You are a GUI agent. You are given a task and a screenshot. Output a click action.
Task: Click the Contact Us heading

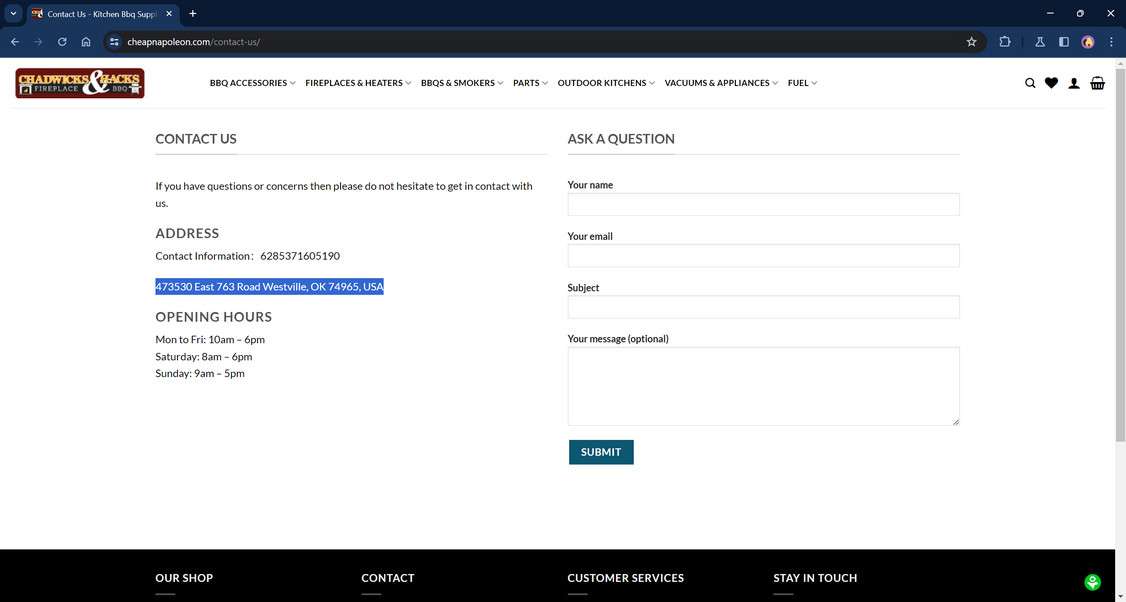pos(196,139)
